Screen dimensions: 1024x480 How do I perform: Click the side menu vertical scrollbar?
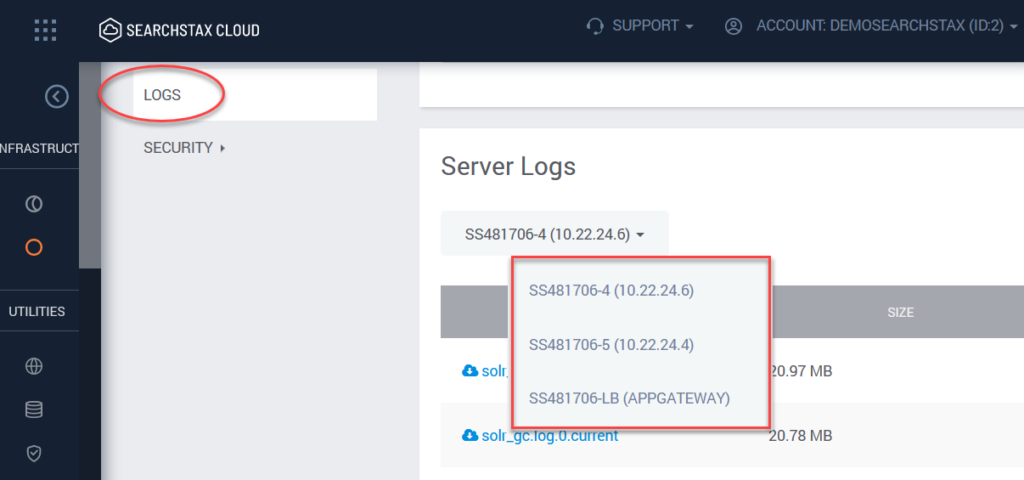90,165
